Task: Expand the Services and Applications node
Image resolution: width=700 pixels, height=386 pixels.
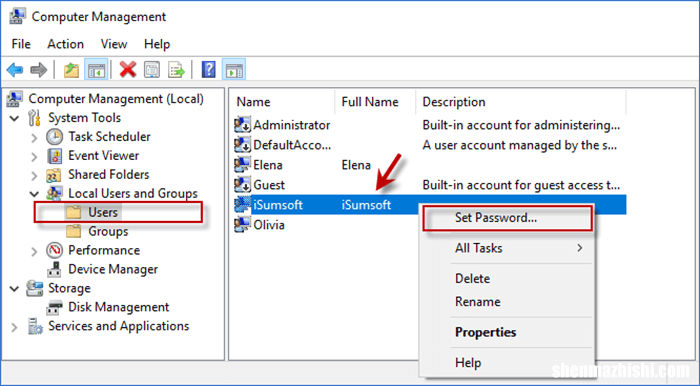Action: click(x=14, y=327)
